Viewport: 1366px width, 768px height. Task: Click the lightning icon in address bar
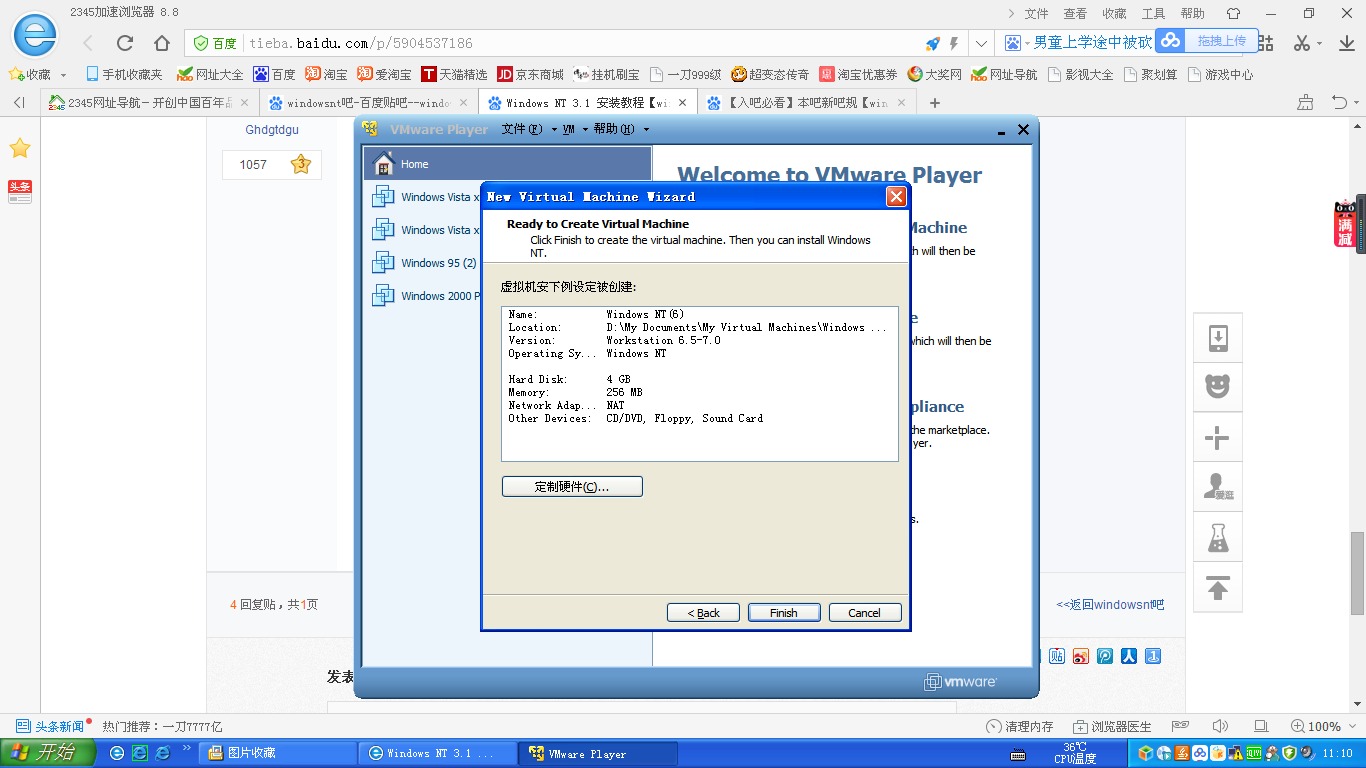pyautogui.click(x=954, y=44)
